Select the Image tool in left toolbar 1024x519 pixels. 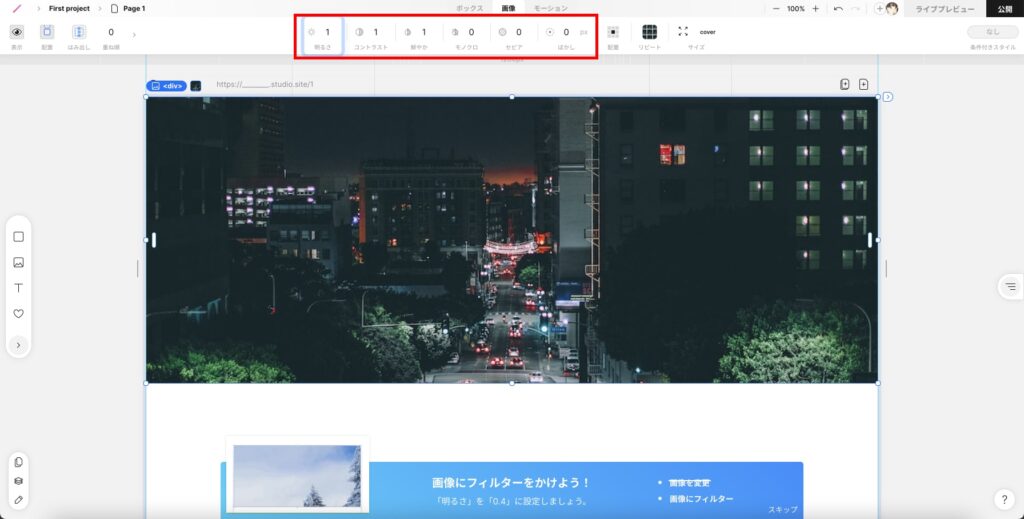(x=18, y=262)
